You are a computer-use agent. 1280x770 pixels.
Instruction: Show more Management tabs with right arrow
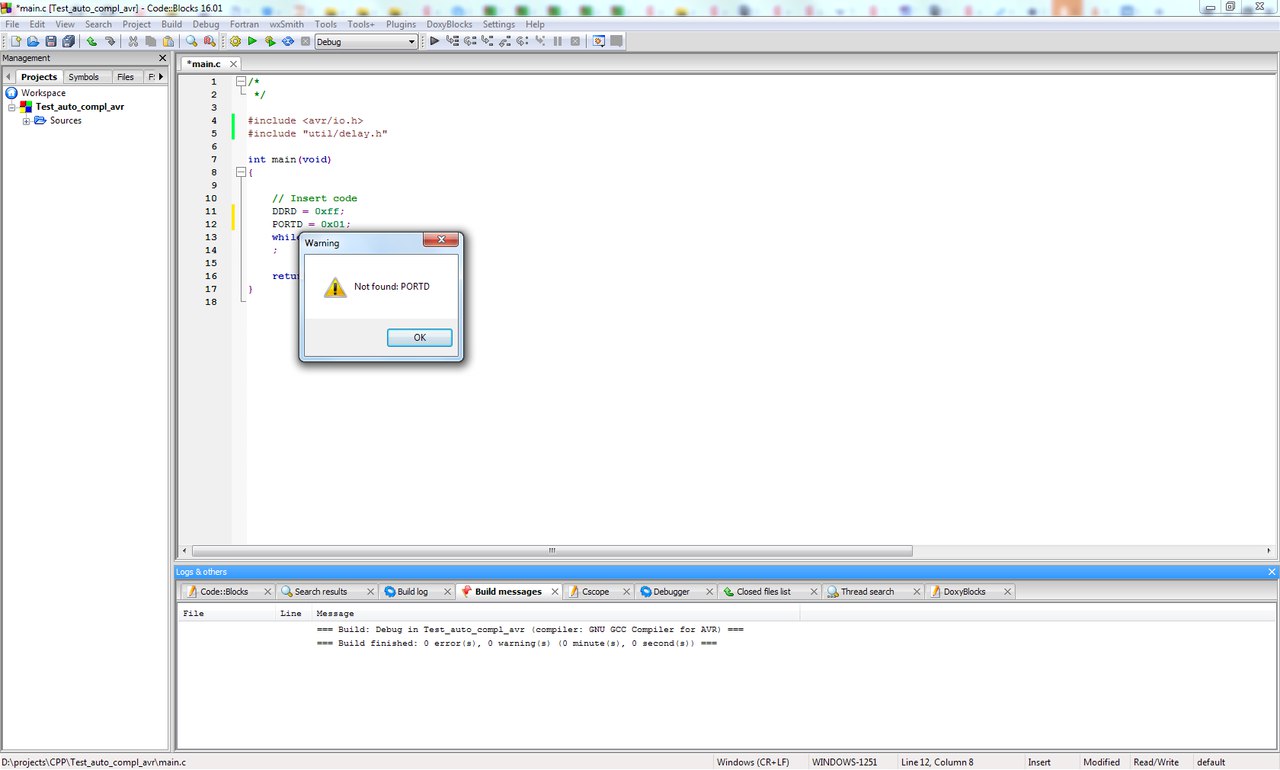tap(161, 76)
